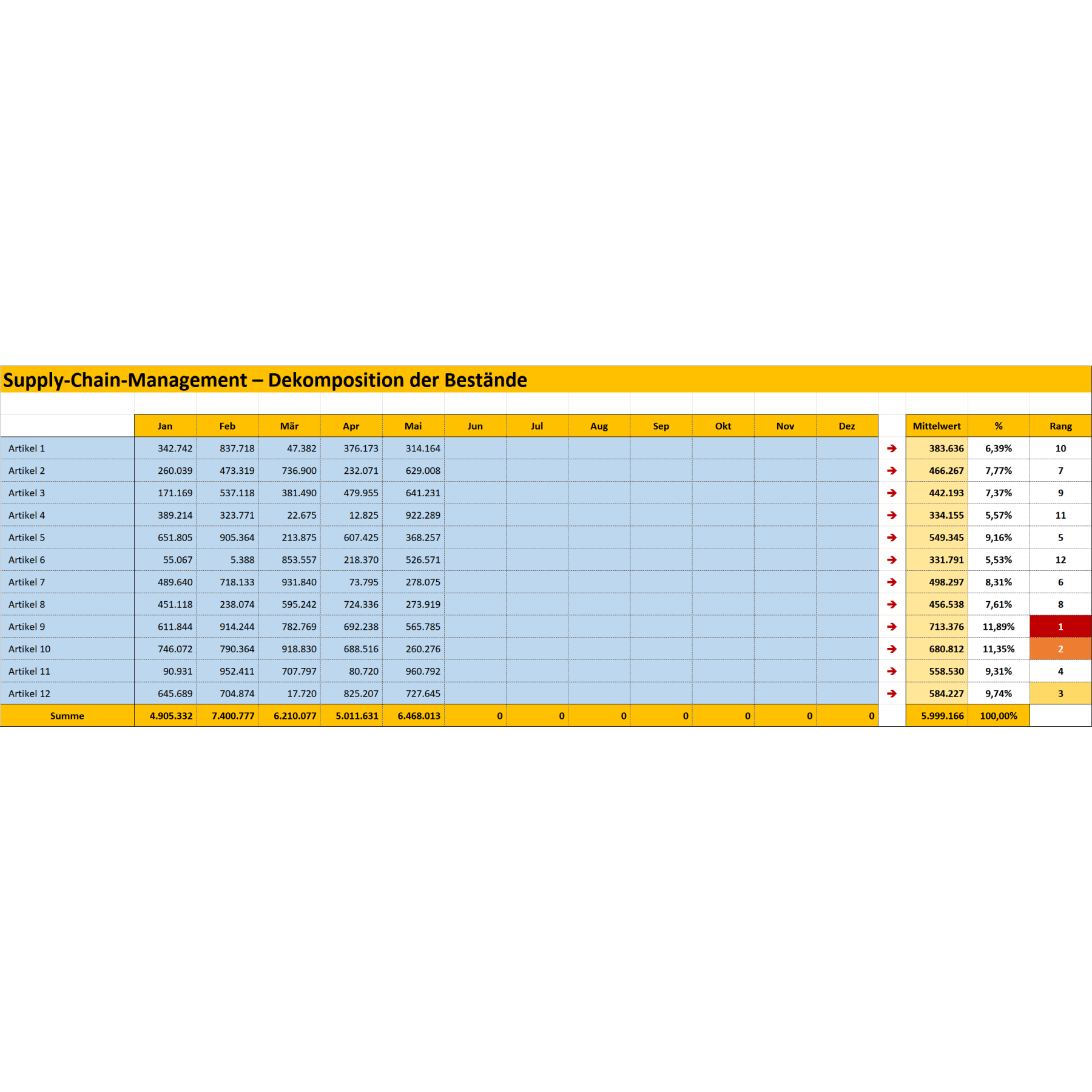Click the Rang column header
This screenshot has width=1092, height=1092.
tap(1060, 426)
